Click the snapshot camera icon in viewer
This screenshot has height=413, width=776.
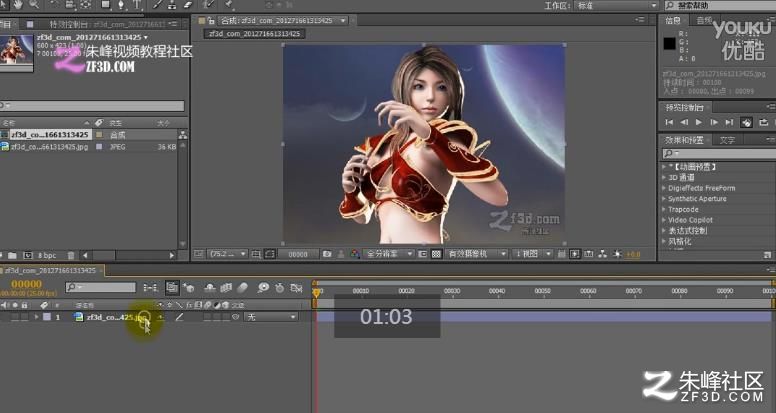click(x=327, y=254)
